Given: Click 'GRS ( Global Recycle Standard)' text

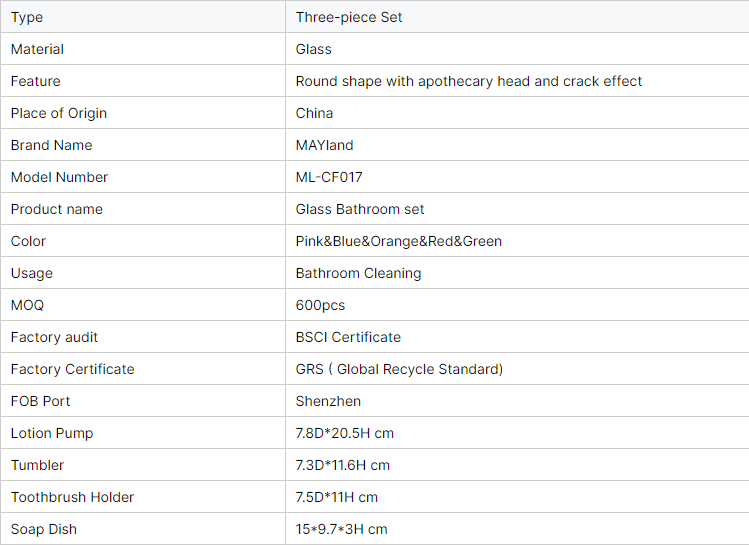Looking at the screenshot, I should (x=399, y=369).
